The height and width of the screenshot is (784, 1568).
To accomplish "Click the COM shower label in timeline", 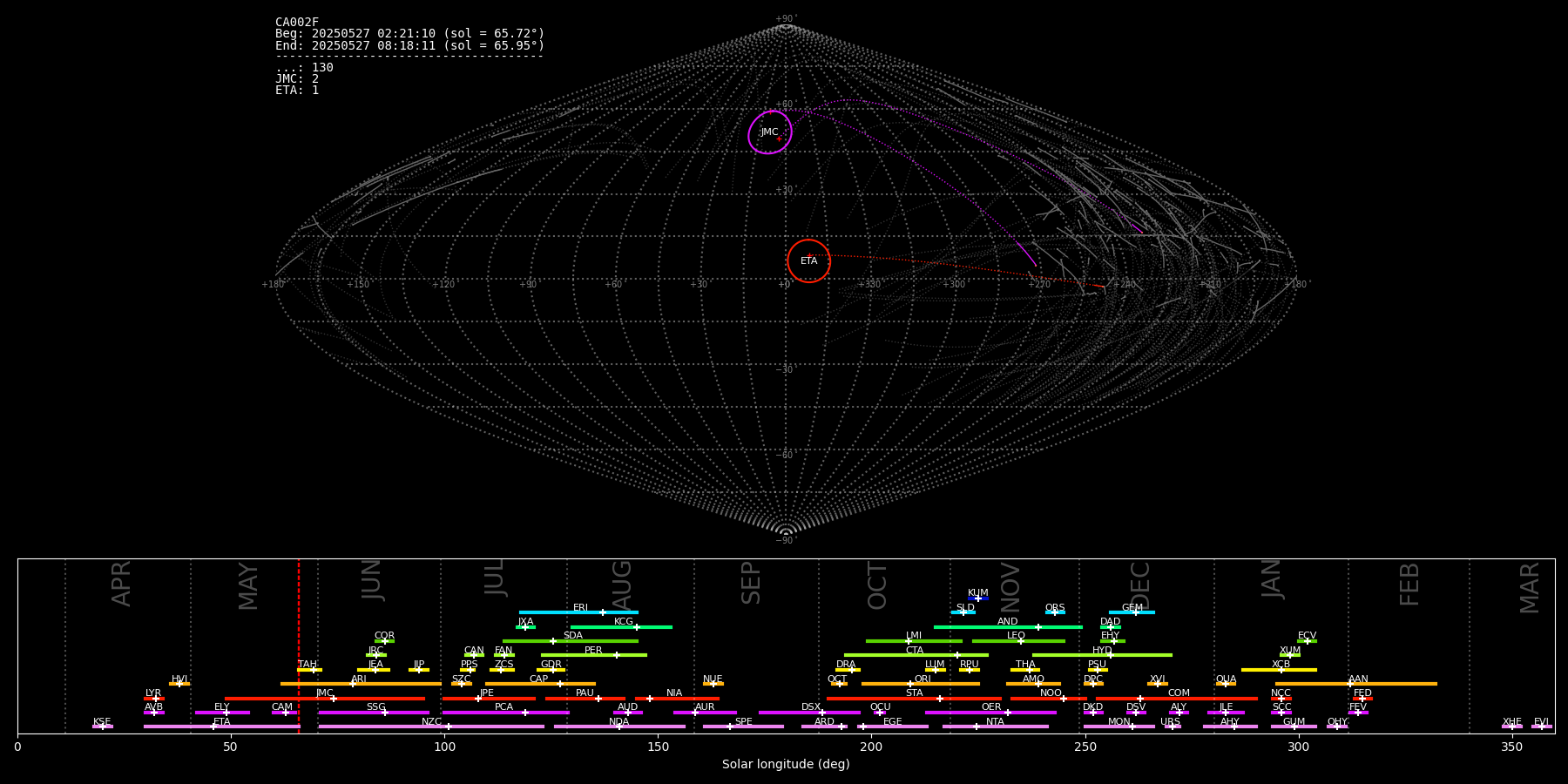I will pos(1179,693).
